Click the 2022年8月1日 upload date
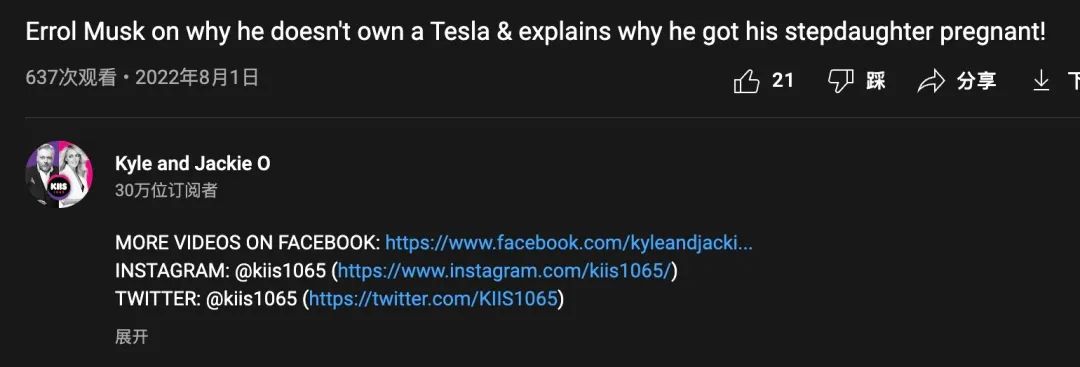Image resolution: width=1080 pixels, height=367 pixels. click(x=197, y=78)
